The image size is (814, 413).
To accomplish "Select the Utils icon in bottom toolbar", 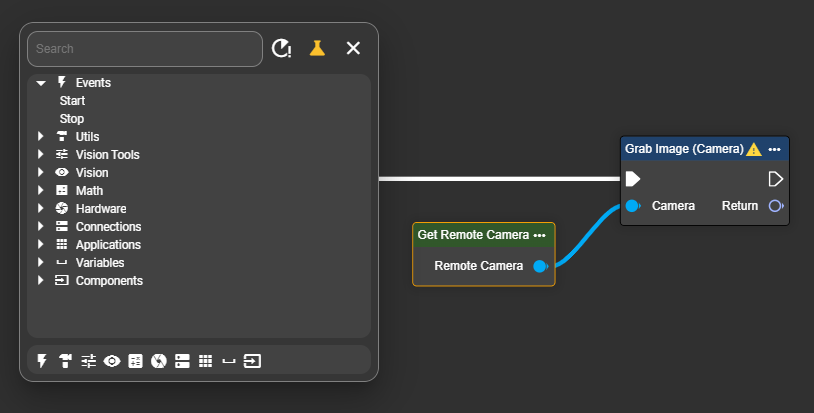I will click(65, 361).
